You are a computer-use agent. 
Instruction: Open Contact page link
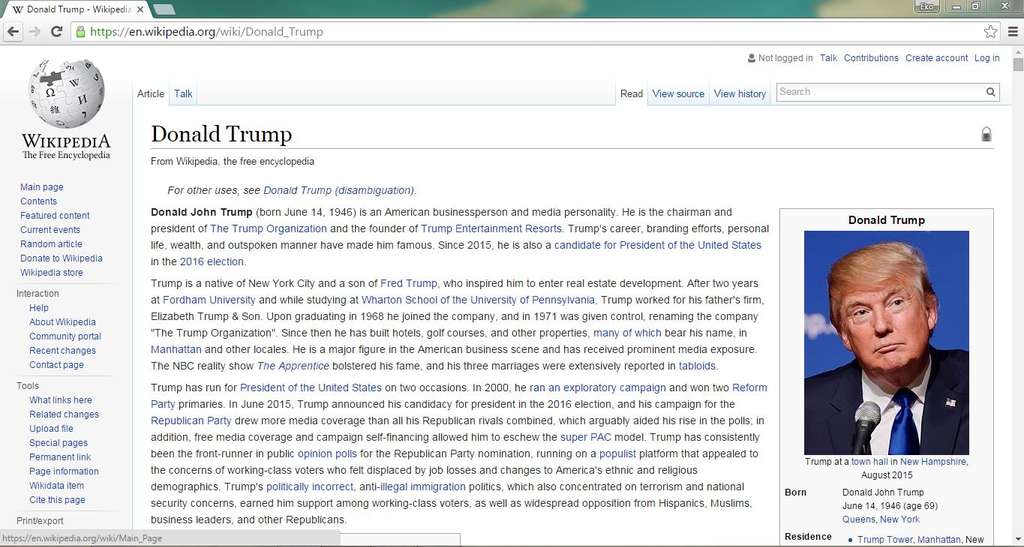pos(56,365)
